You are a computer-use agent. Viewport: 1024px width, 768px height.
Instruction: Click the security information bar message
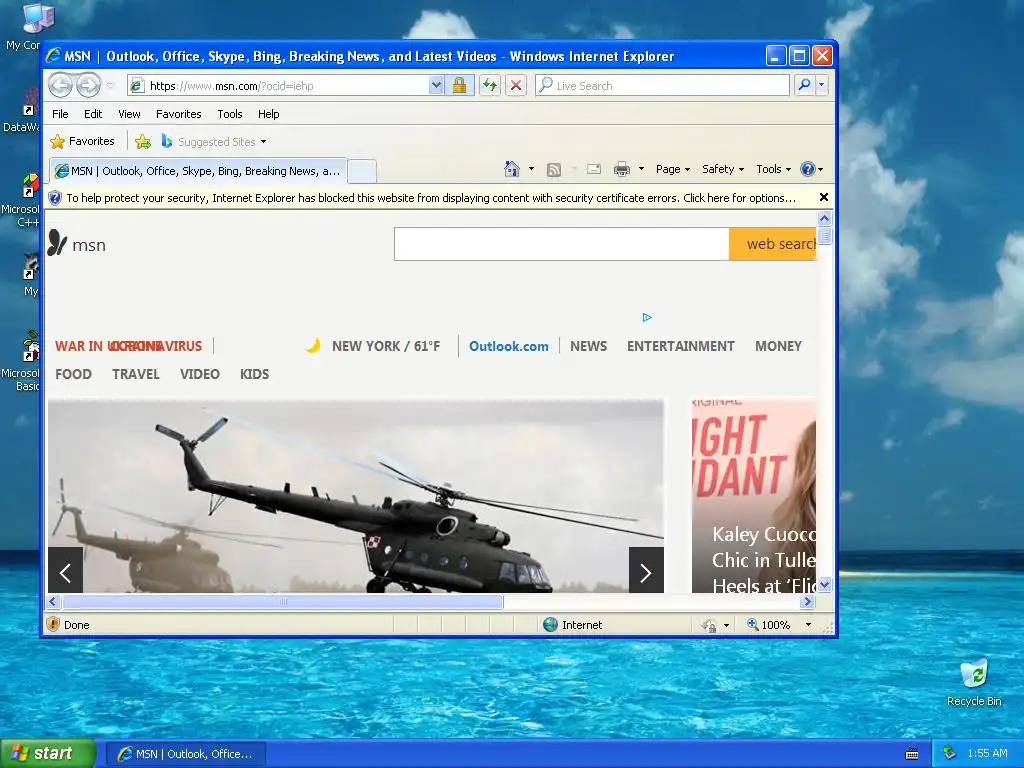click(431, 198)
